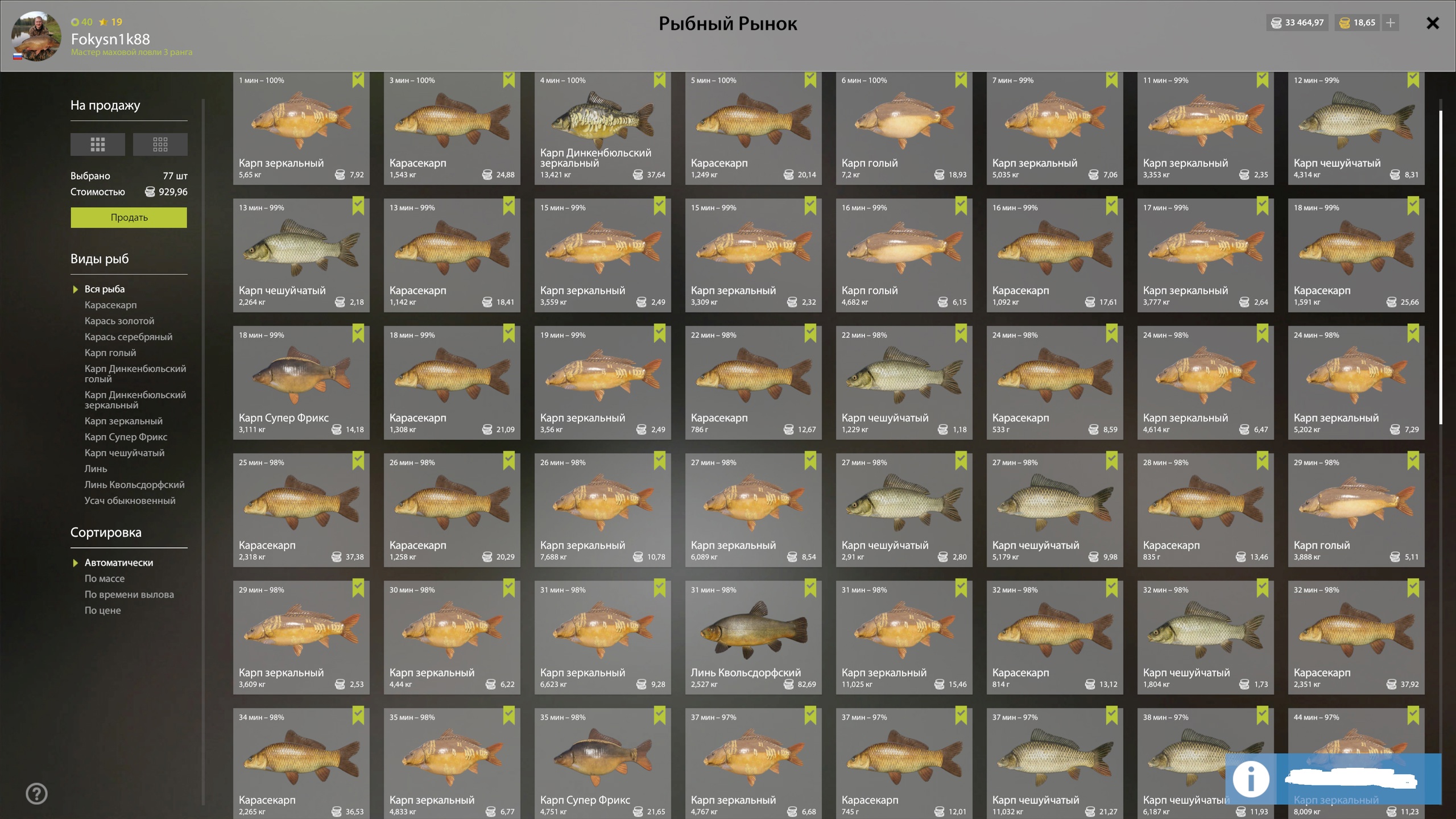Click the fish list vertical scrollbar
This screenshot has height=819, width=1456.
[1441, 267]
